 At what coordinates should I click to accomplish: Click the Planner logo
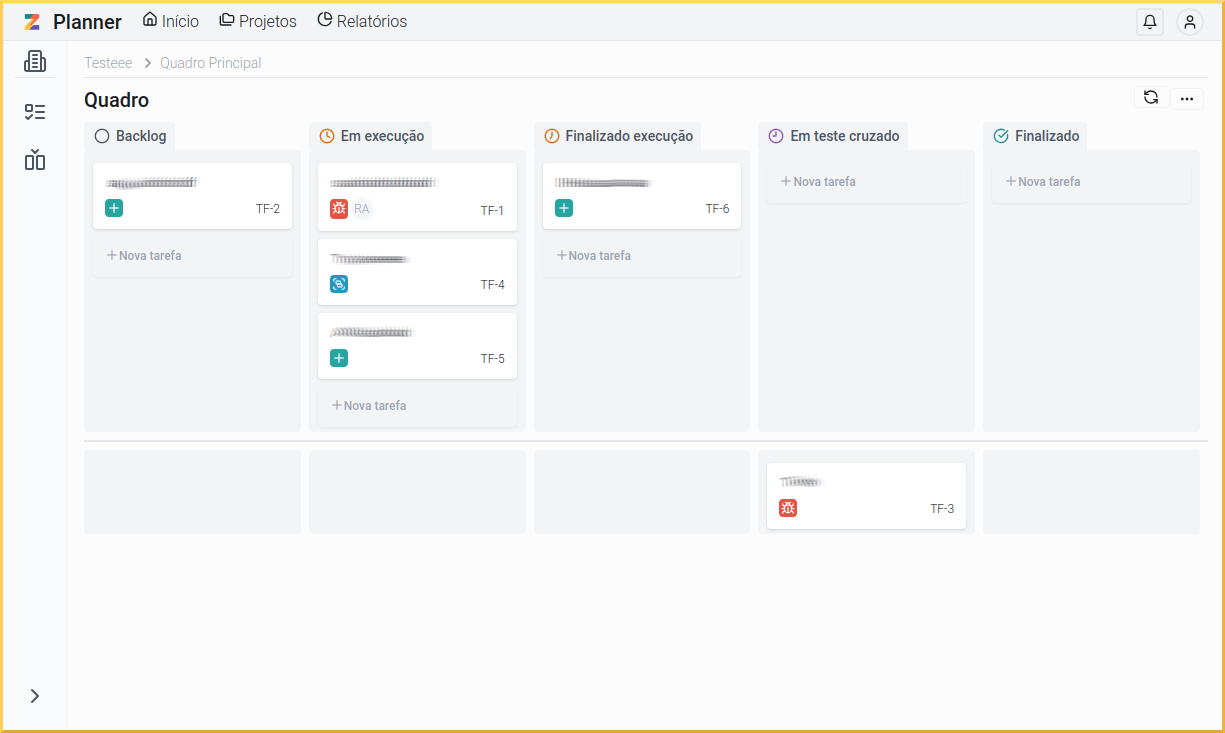point(73,22)
